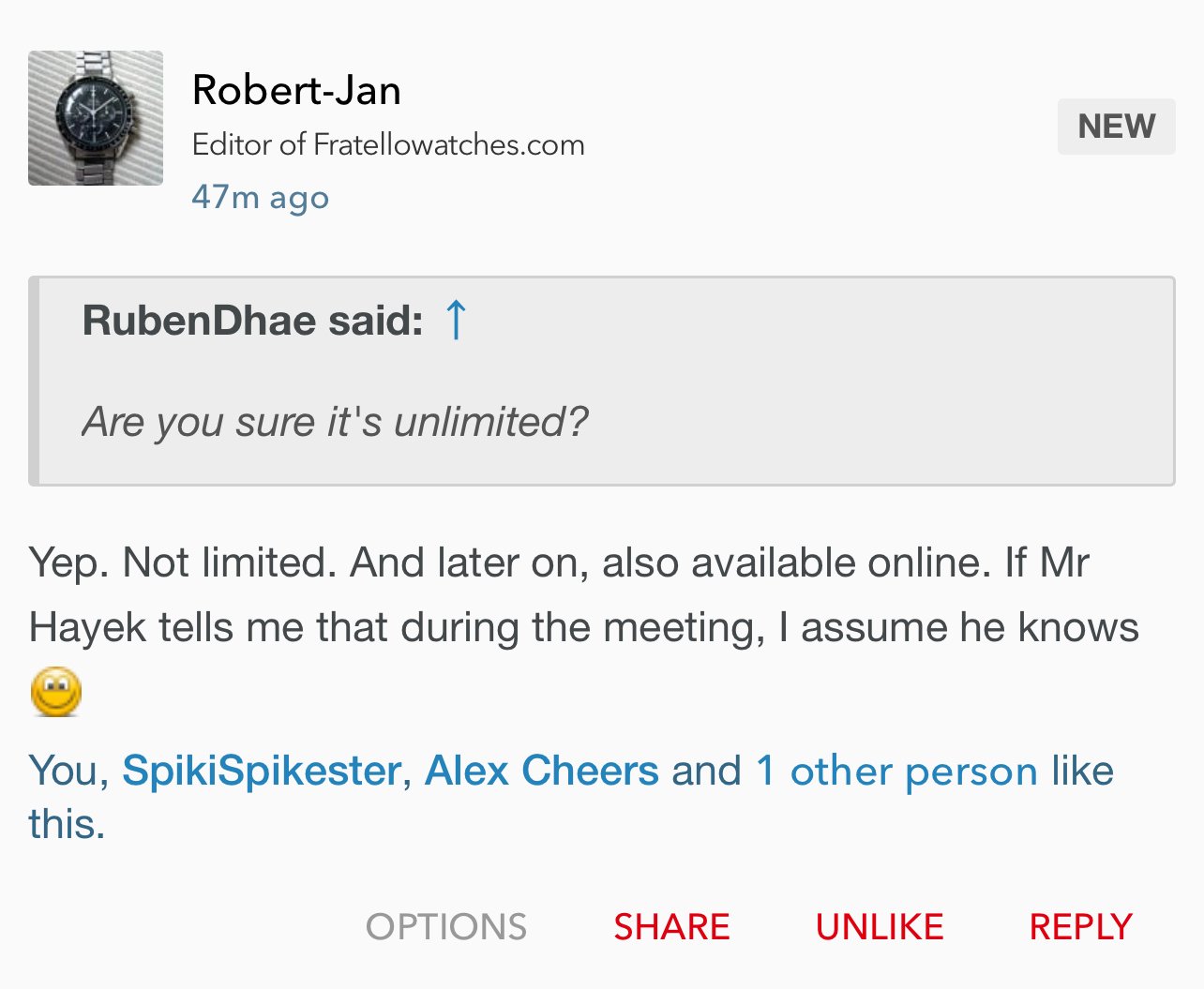
Task: Tap quoted text 'Are you sure it's unlimited?'
Action: [x=335, y=422]
